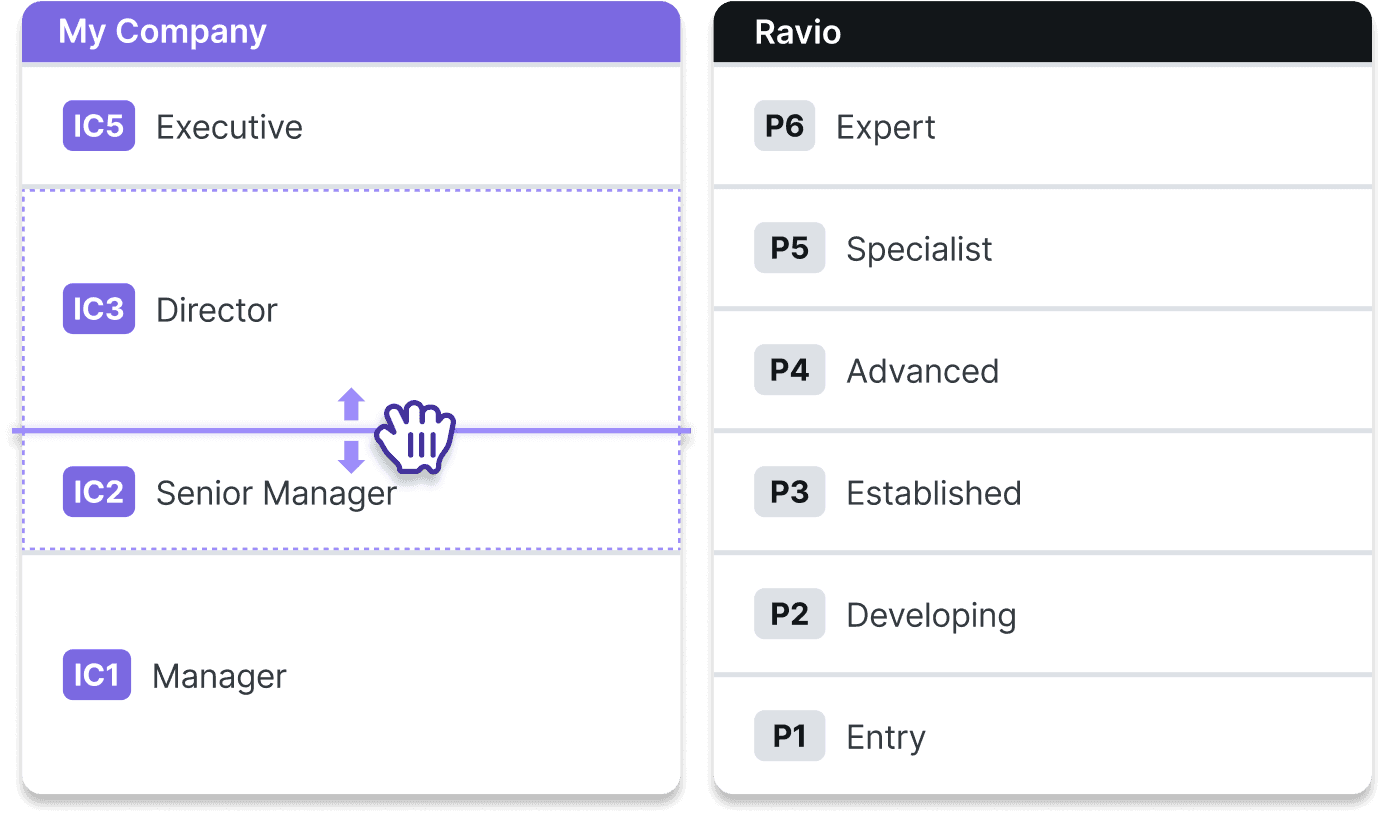Click the IC5 level badge
This screenshot has height=814, width=1382.
[98, 126]
